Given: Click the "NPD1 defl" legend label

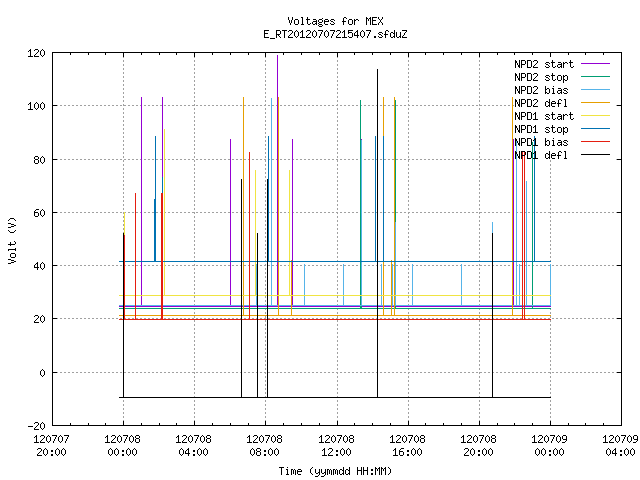Looking at the screenshot, I should pos(541,156).
